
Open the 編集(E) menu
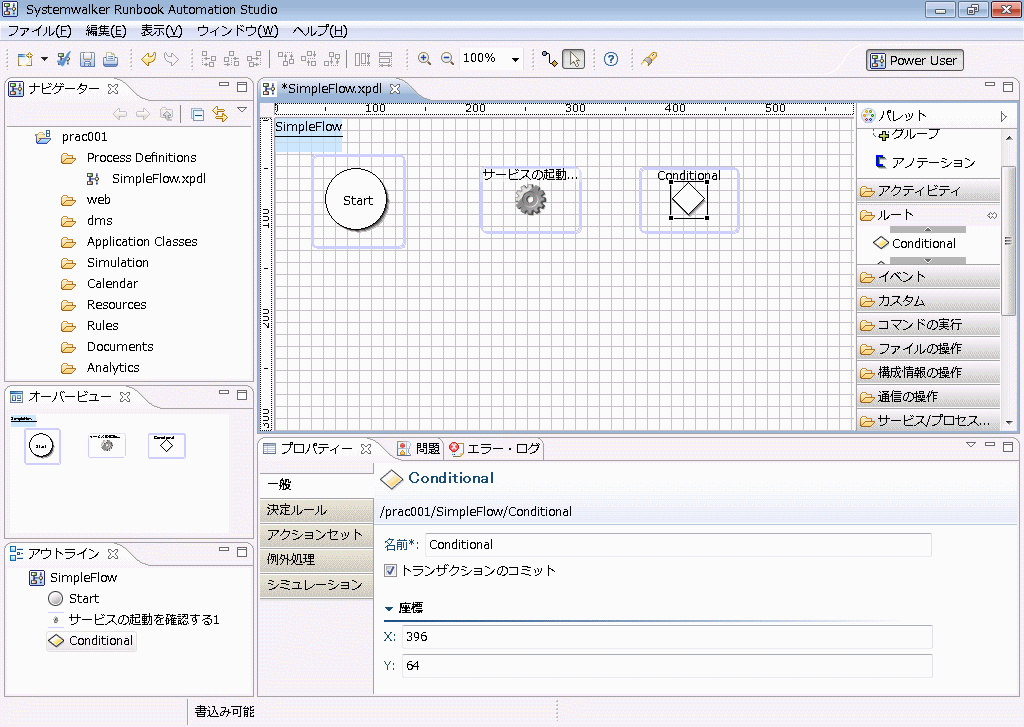click(x=106, y=31)
